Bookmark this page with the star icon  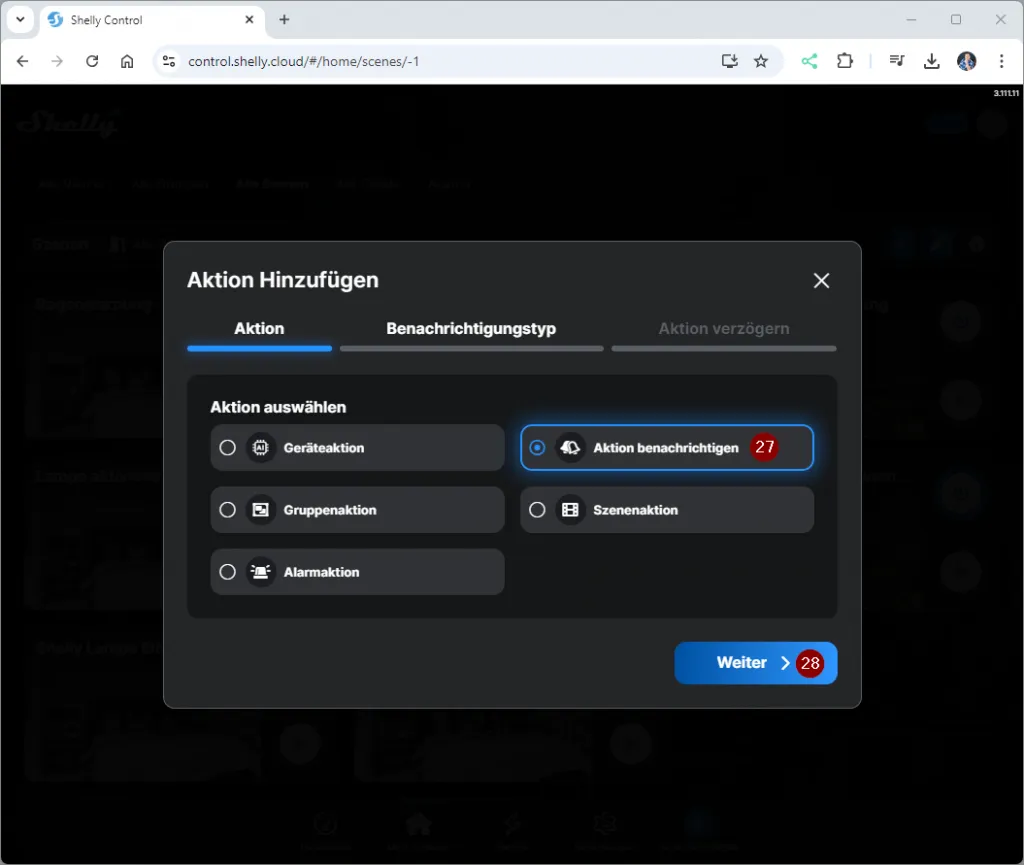click(x=761, y=61)
